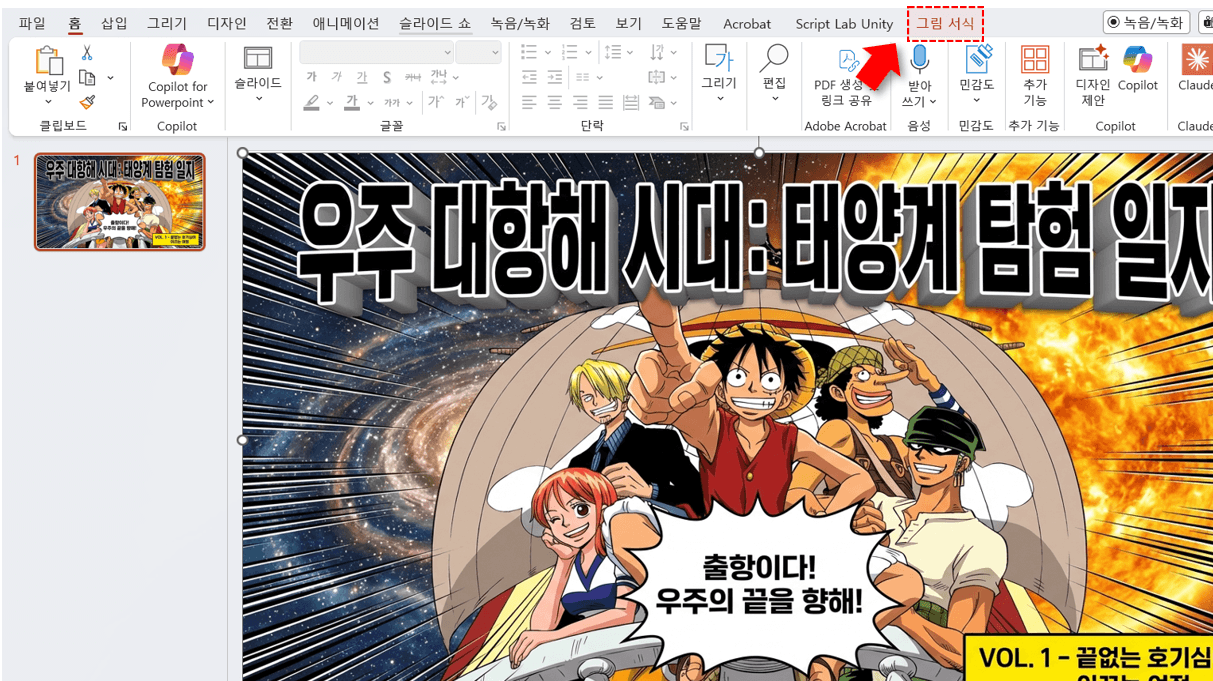Toggle bold formatting on selected text
Image resolution: width=1213 pixels, height=681 pixels.
pos(314,77)
